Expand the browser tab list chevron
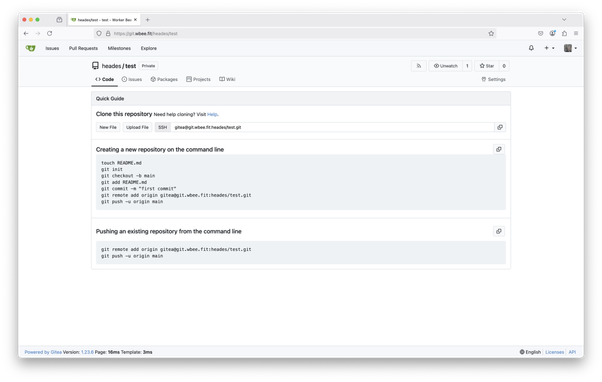 point(564,20)
